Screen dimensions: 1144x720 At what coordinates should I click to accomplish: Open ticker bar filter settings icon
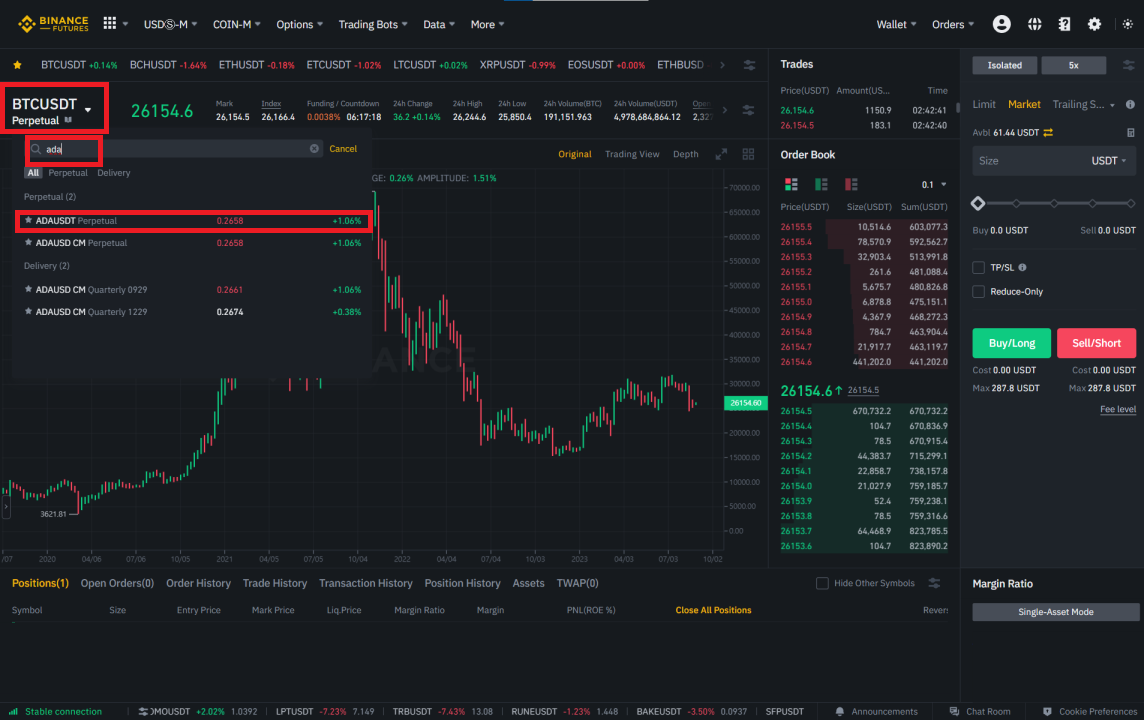[x=749, y=65]
